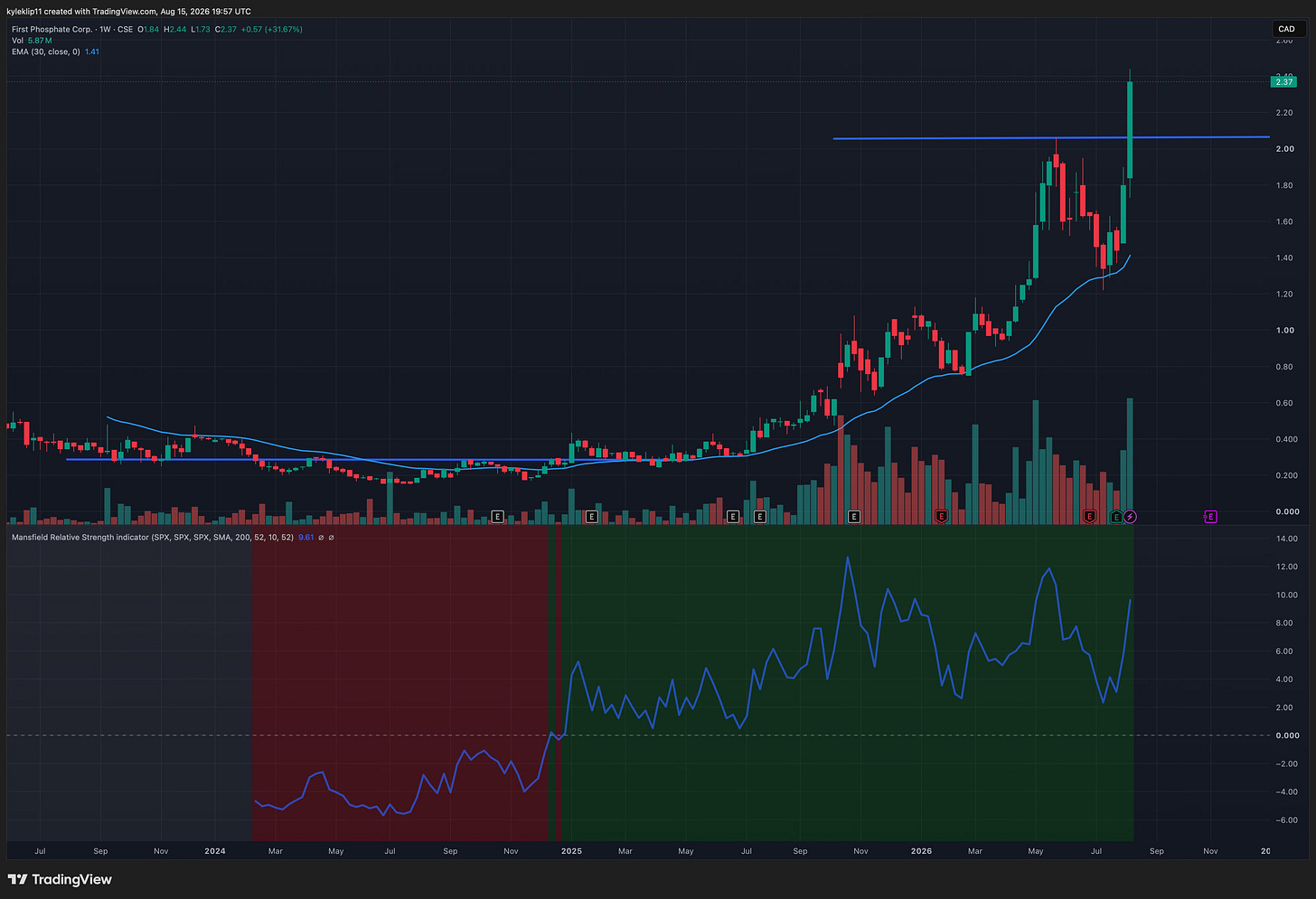Image resolution: width=1316 pixels, height=899 pixels.
Task: Click the green earnings E marker beside the lightning icon
Action: coord(1116,517)
